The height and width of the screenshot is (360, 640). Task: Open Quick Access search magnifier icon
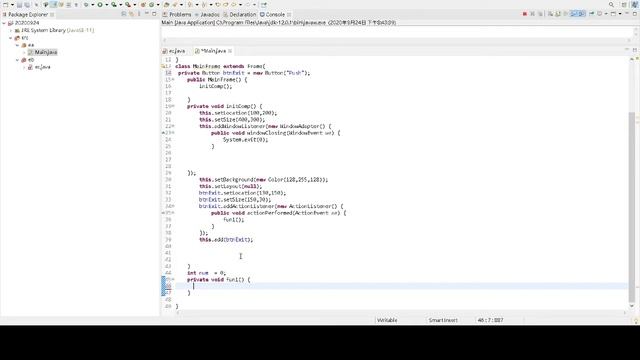click(611, 4)
